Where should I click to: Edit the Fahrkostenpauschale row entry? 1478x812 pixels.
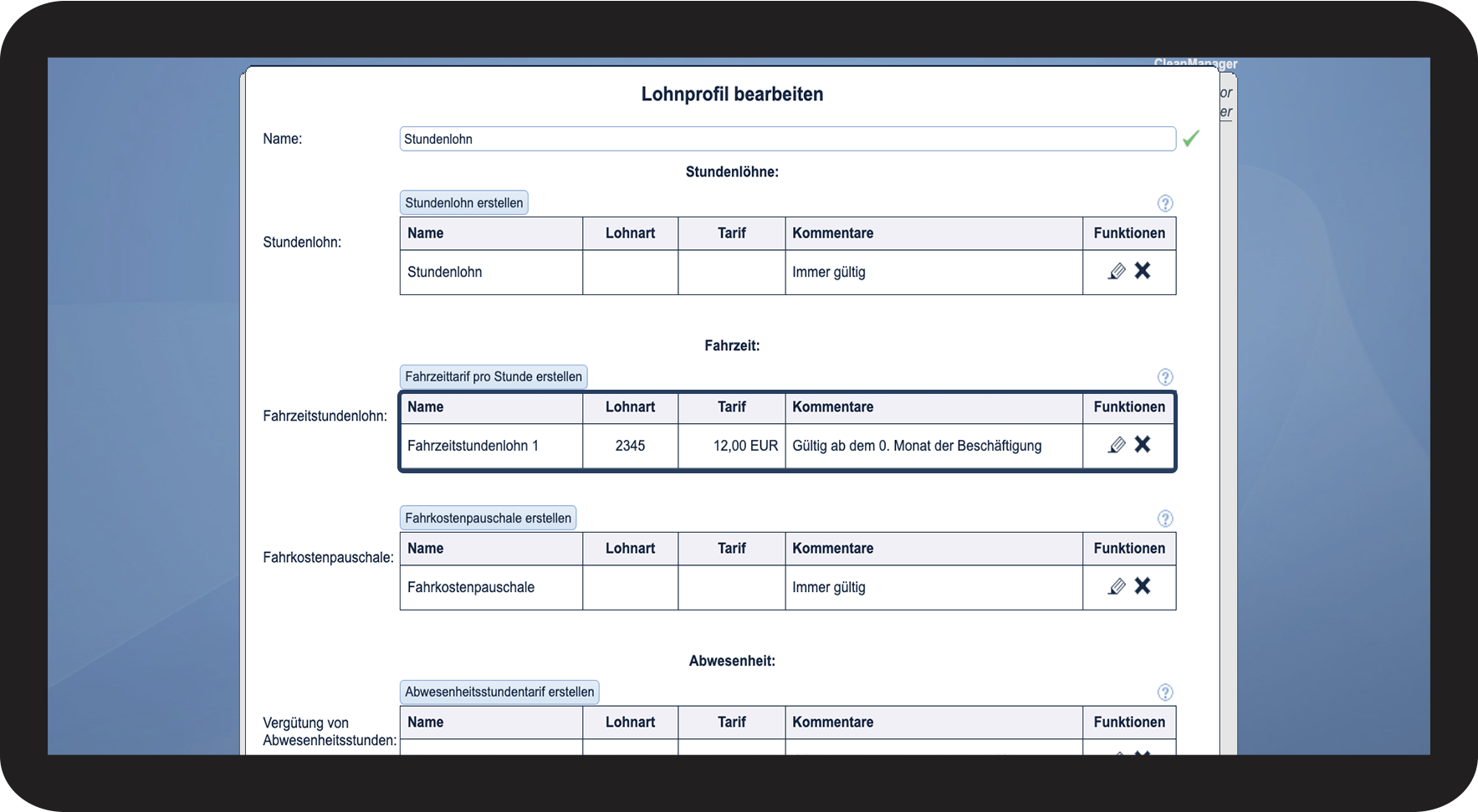(1117, 587)
